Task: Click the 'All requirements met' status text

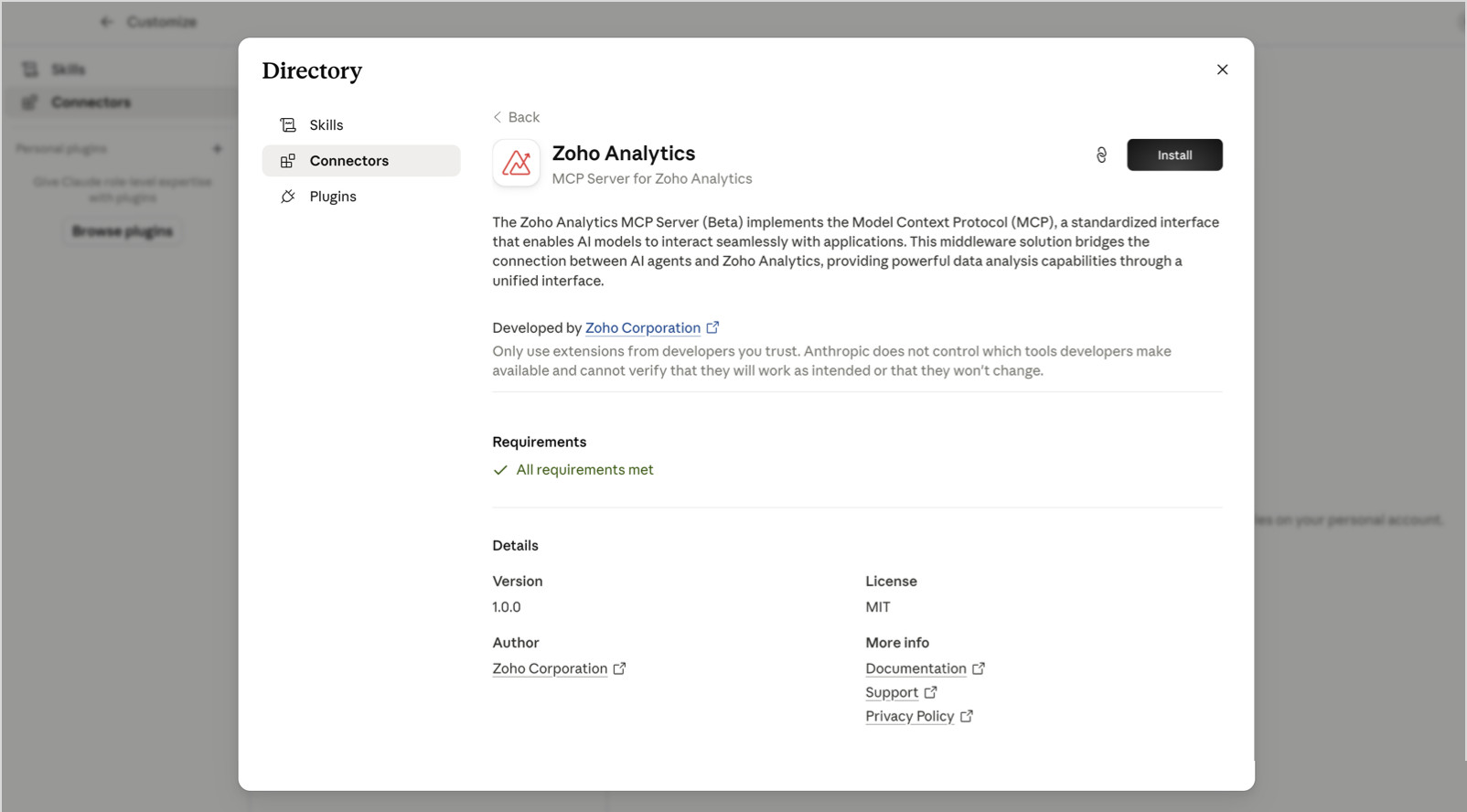Action: (x=585, y=470)
